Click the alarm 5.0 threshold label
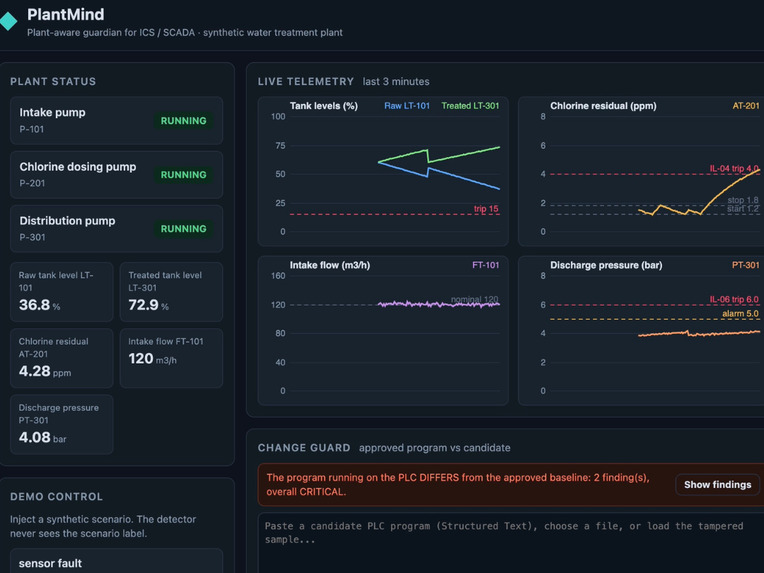Image resolution: width=764 pixels, height=573 pixels. [x=740, y=314]
